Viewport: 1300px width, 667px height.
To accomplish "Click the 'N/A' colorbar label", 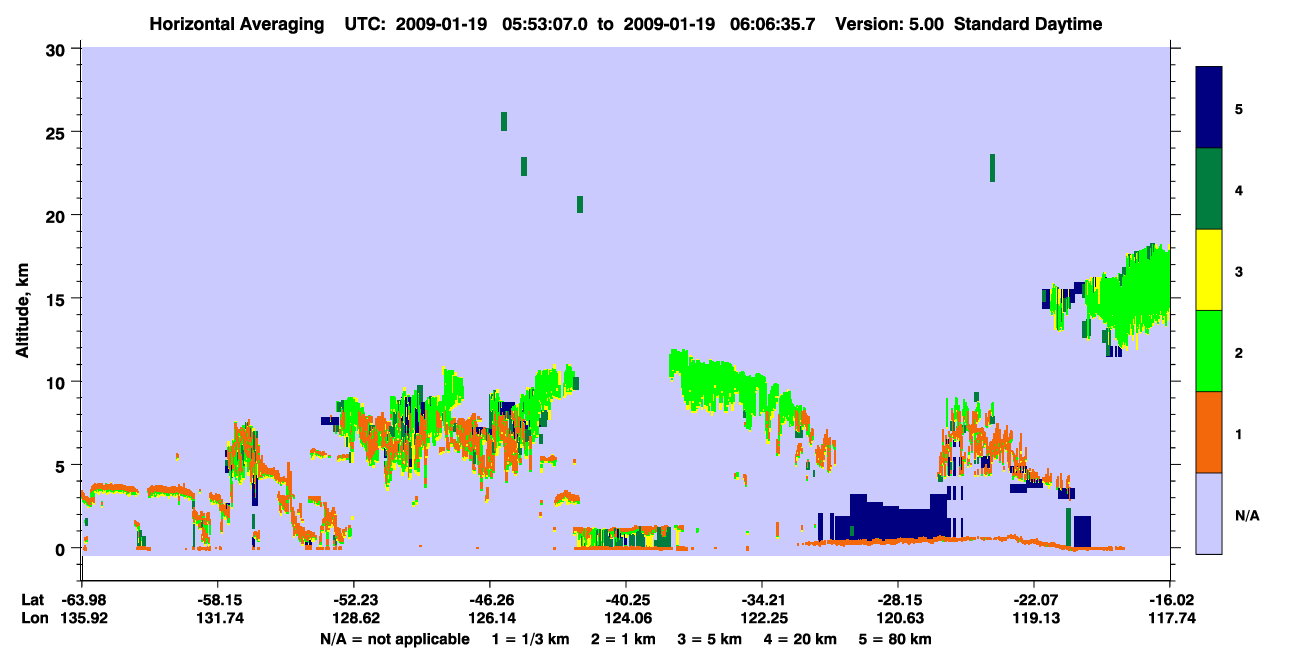I will [x=1246, y=515].
